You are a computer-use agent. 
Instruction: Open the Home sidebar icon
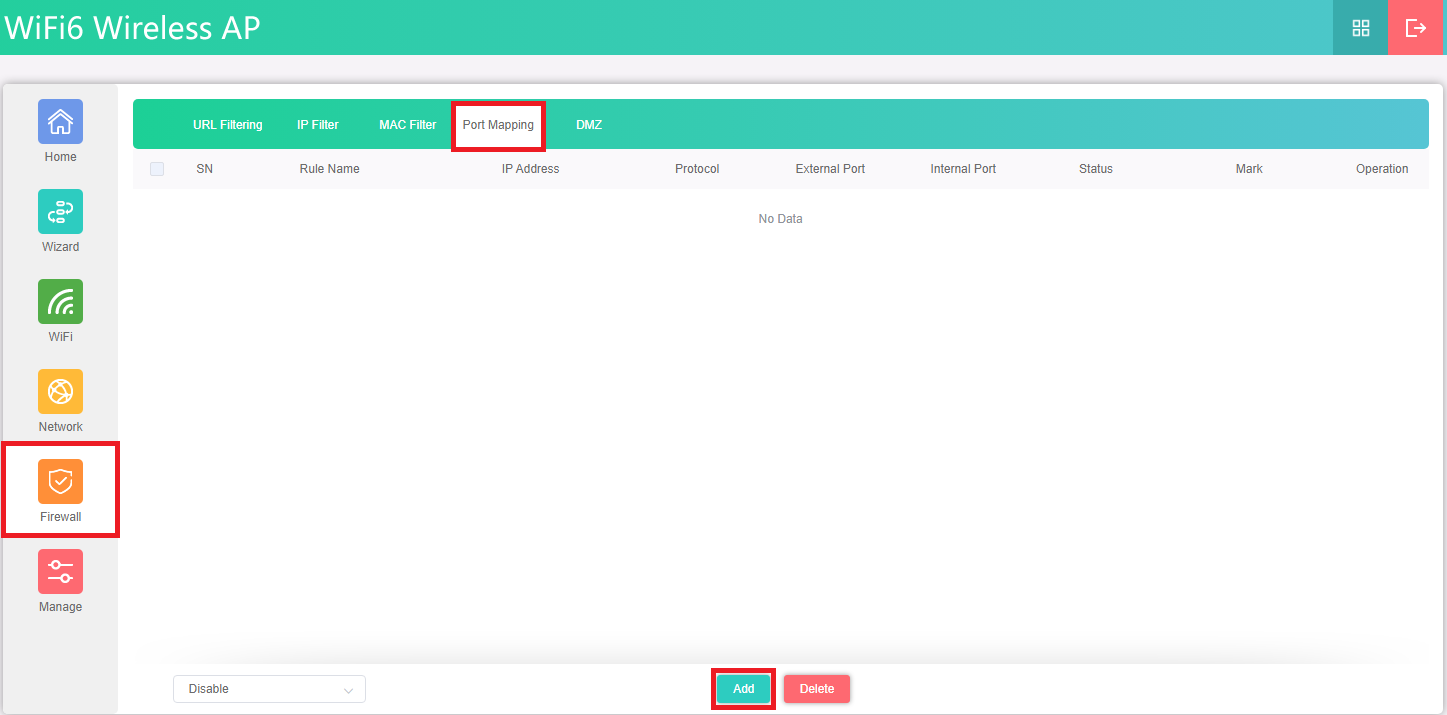[60, 122]
